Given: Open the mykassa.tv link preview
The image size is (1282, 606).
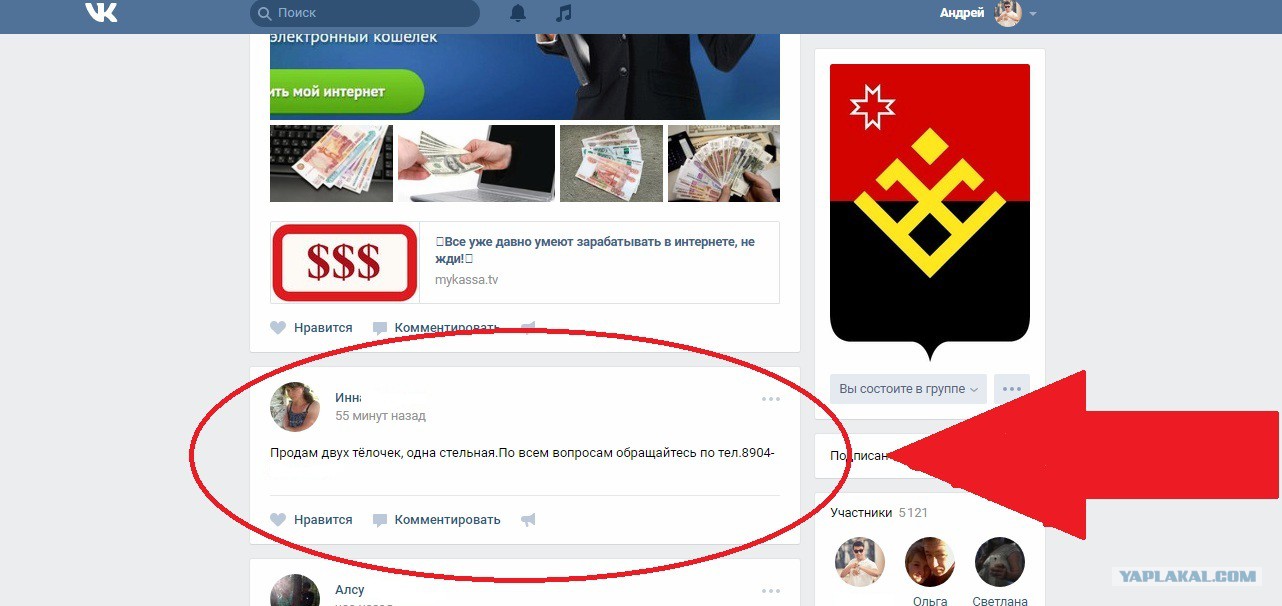Looking at the screenshot, I should click(525, 262).
